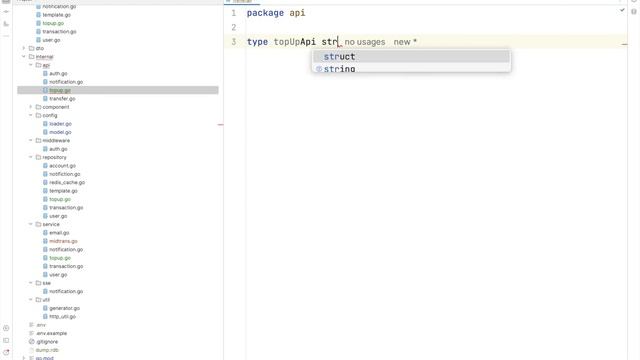Viewport: 640px width, 360px height.
Task: Click the type icon beside string suggestion
Action: [319, 69]
